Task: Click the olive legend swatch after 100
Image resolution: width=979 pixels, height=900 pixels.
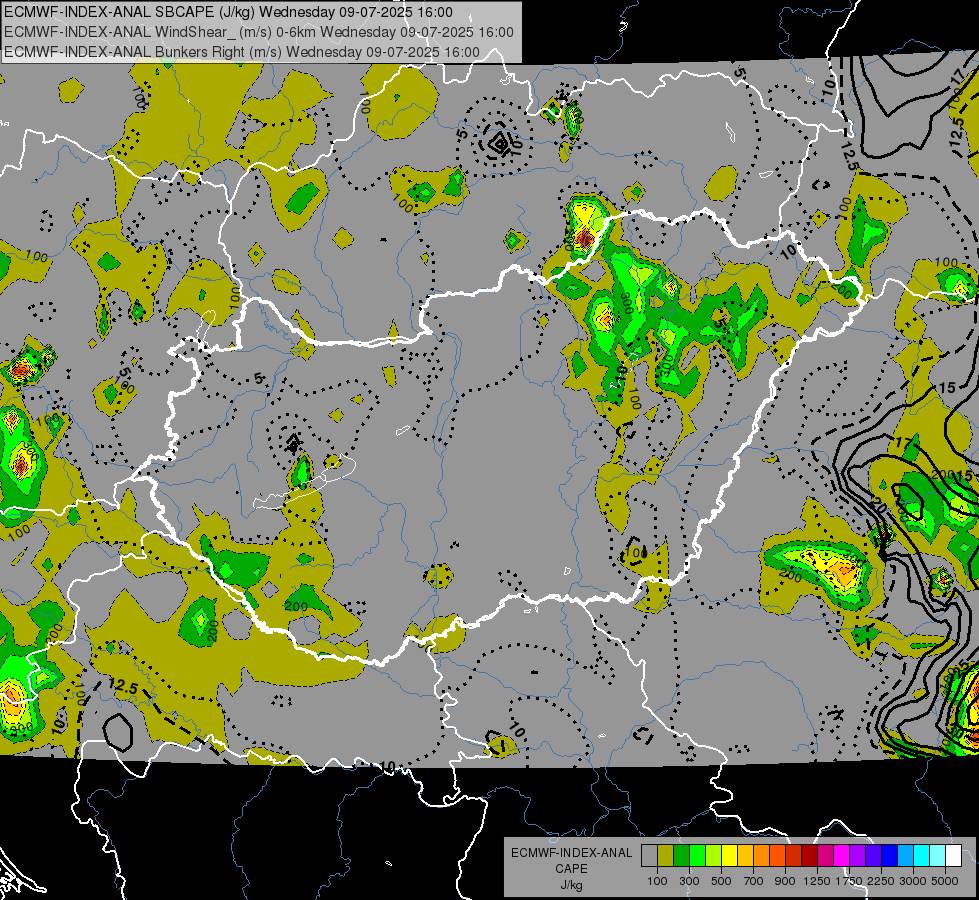Action: pos(666,856)
